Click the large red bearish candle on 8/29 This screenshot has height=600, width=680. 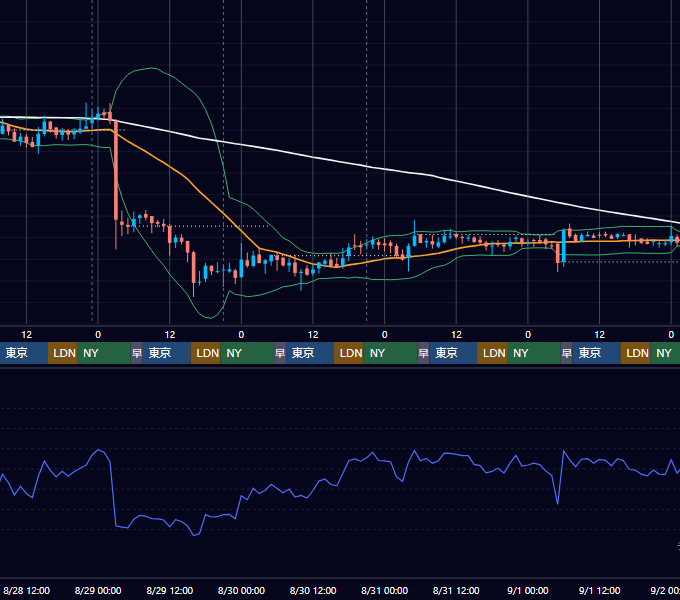(116, 170)
